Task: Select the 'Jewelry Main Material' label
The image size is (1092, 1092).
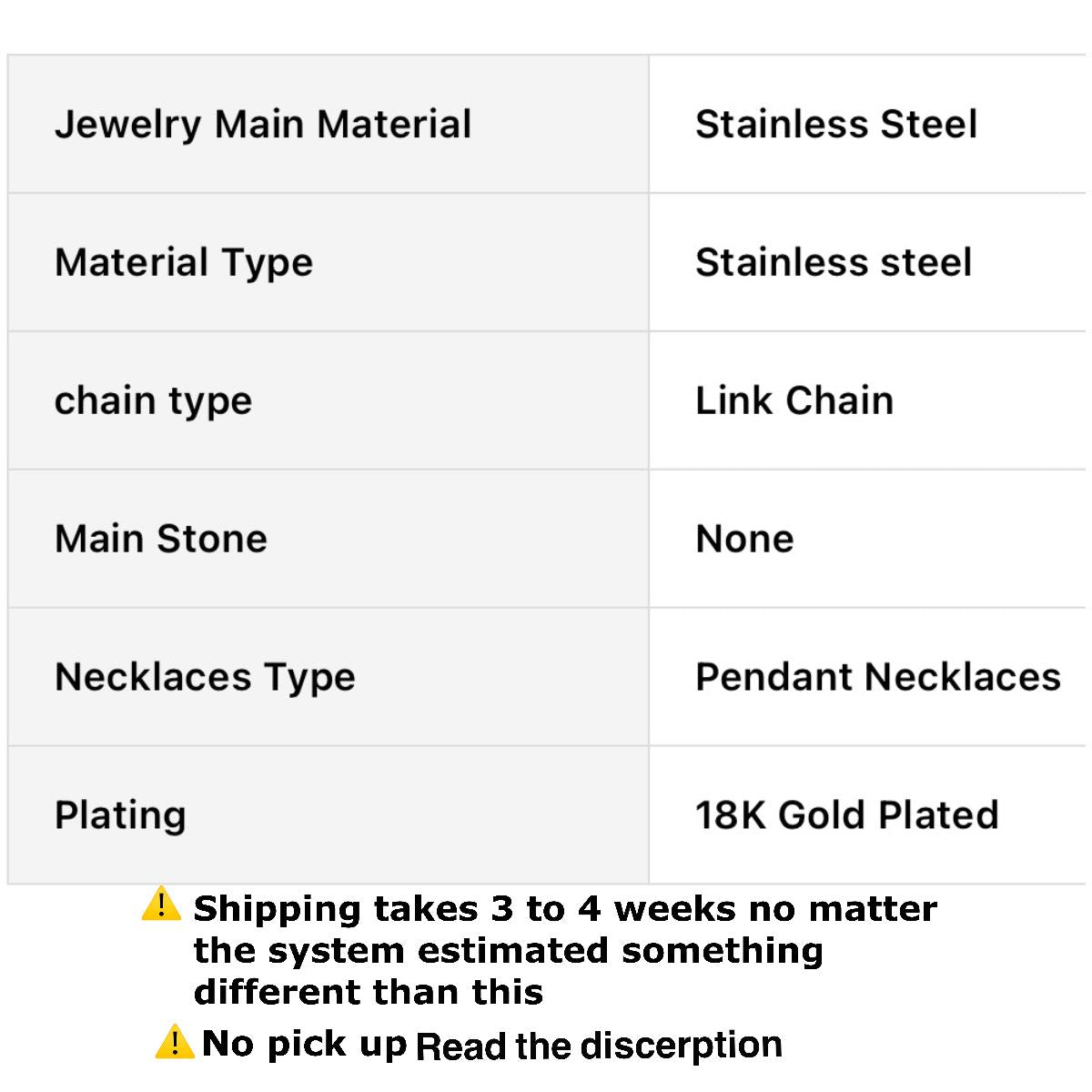Action: tap(263, 125)
